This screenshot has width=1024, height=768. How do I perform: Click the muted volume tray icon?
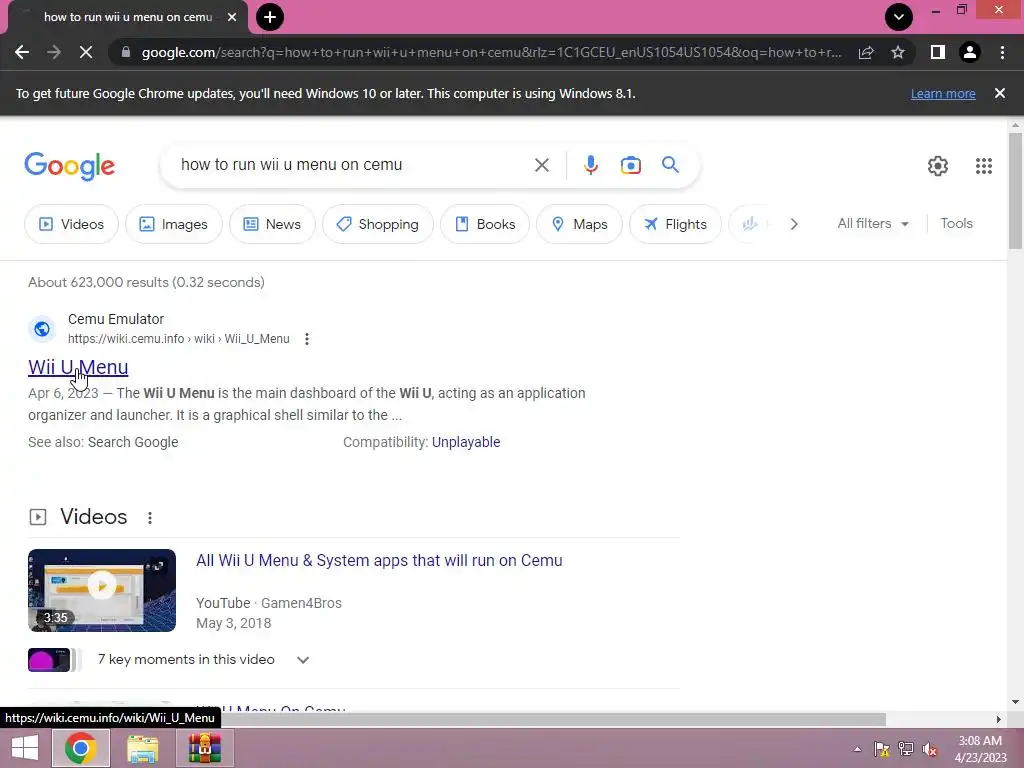[x=930, y=750]
